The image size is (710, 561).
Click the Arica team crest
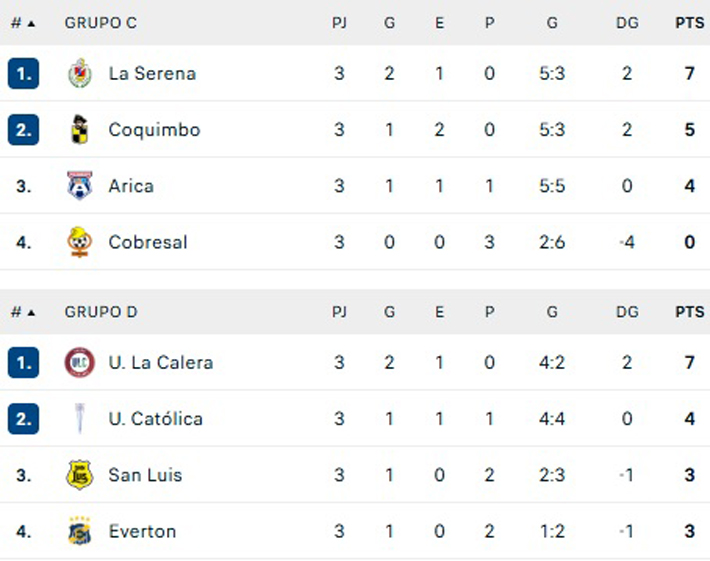tap(80, 186)
